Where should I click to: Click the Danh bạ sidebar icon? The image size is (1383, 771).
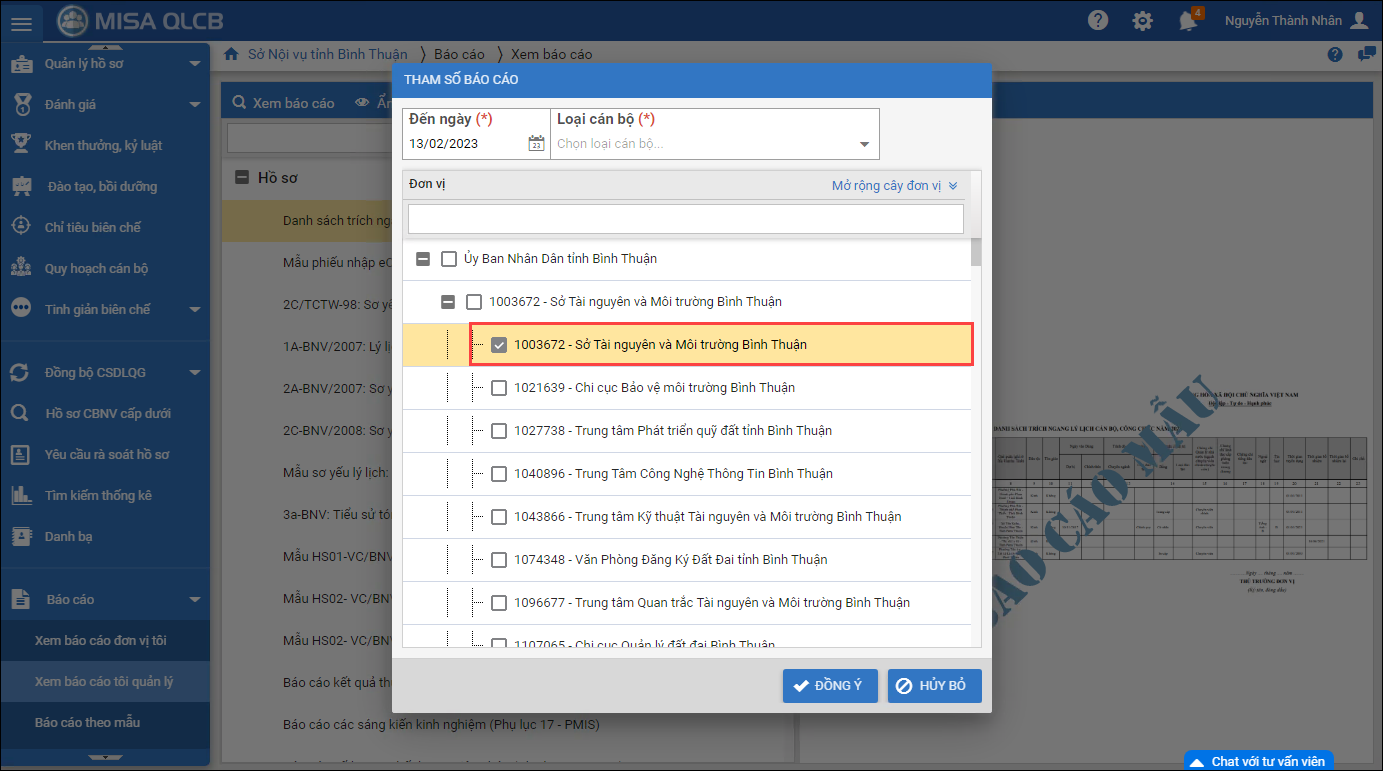[x=21, y=537]
